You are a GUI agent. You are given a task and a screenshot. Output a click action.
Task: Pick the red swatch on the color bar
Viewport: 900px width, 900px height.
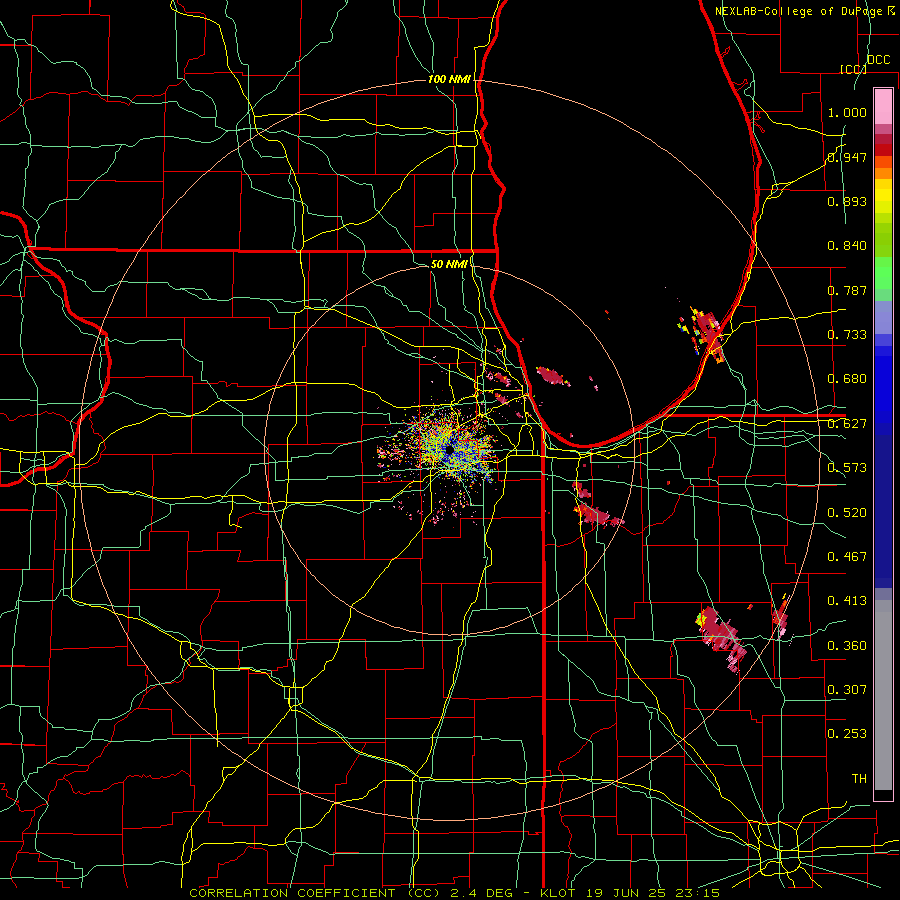[x=883, y=150]
